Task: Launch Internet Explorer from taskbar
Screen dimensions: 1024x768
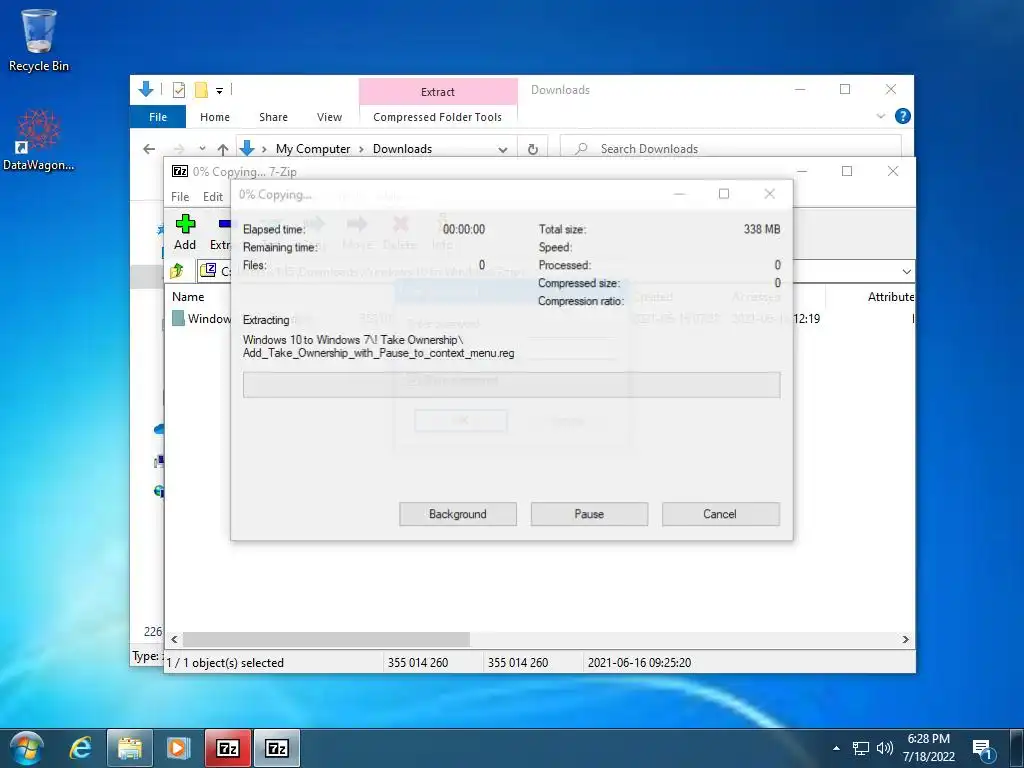Action: 80,748
